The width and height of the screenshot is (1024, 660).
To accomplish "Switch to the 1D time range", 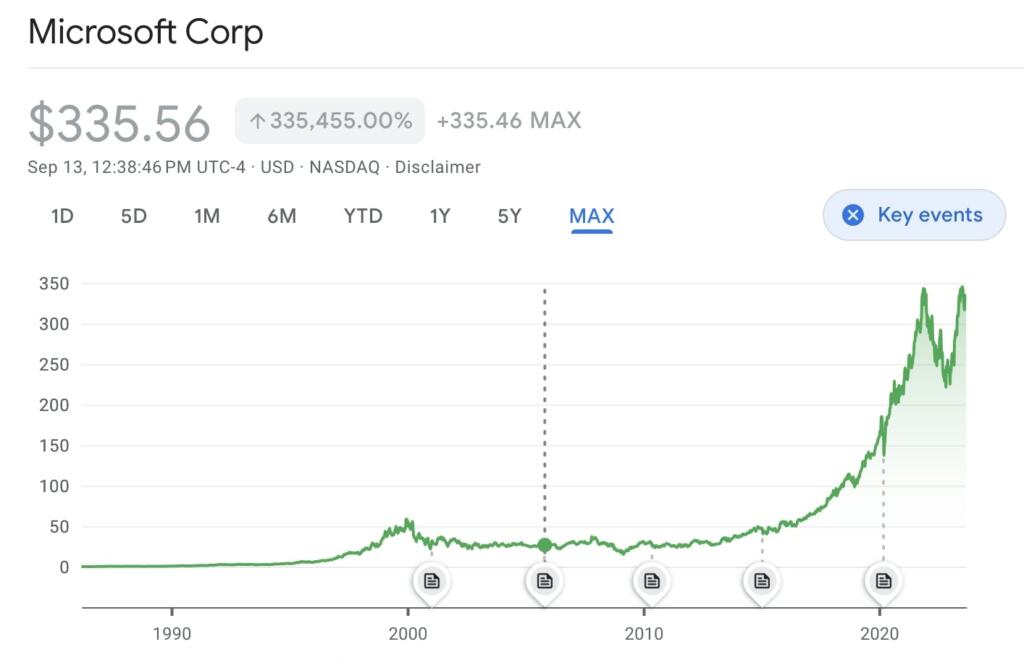I will [62, 216].
